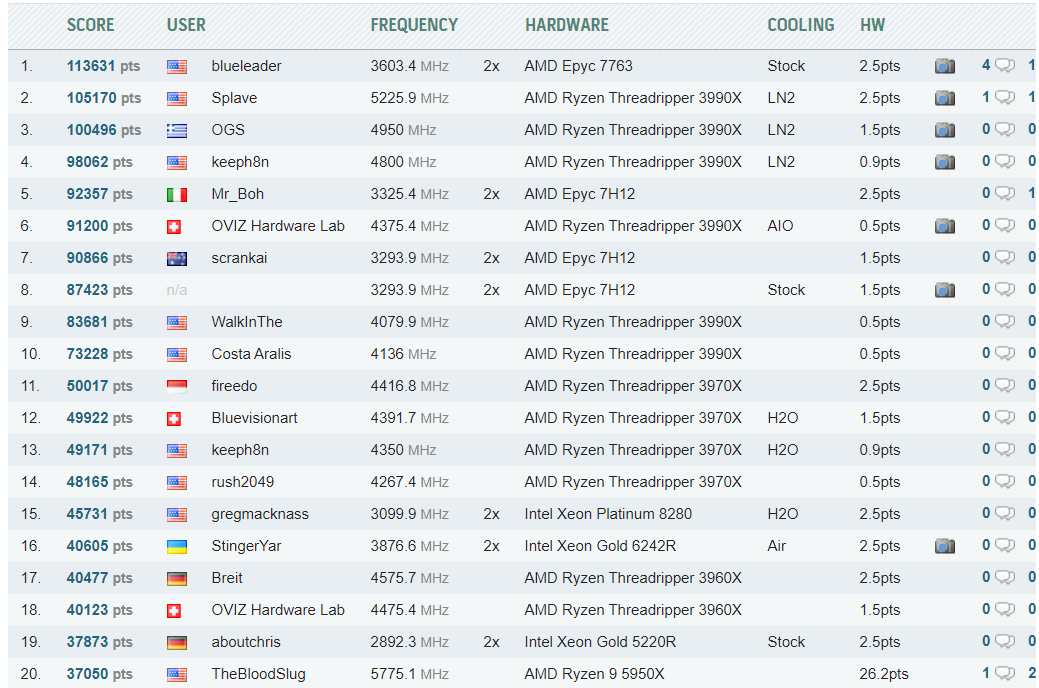Image resolution: width=1039 pixels, height=688 pixels.
Task: Open AMD Epyc 7763 hardware link
Action: 578,66
